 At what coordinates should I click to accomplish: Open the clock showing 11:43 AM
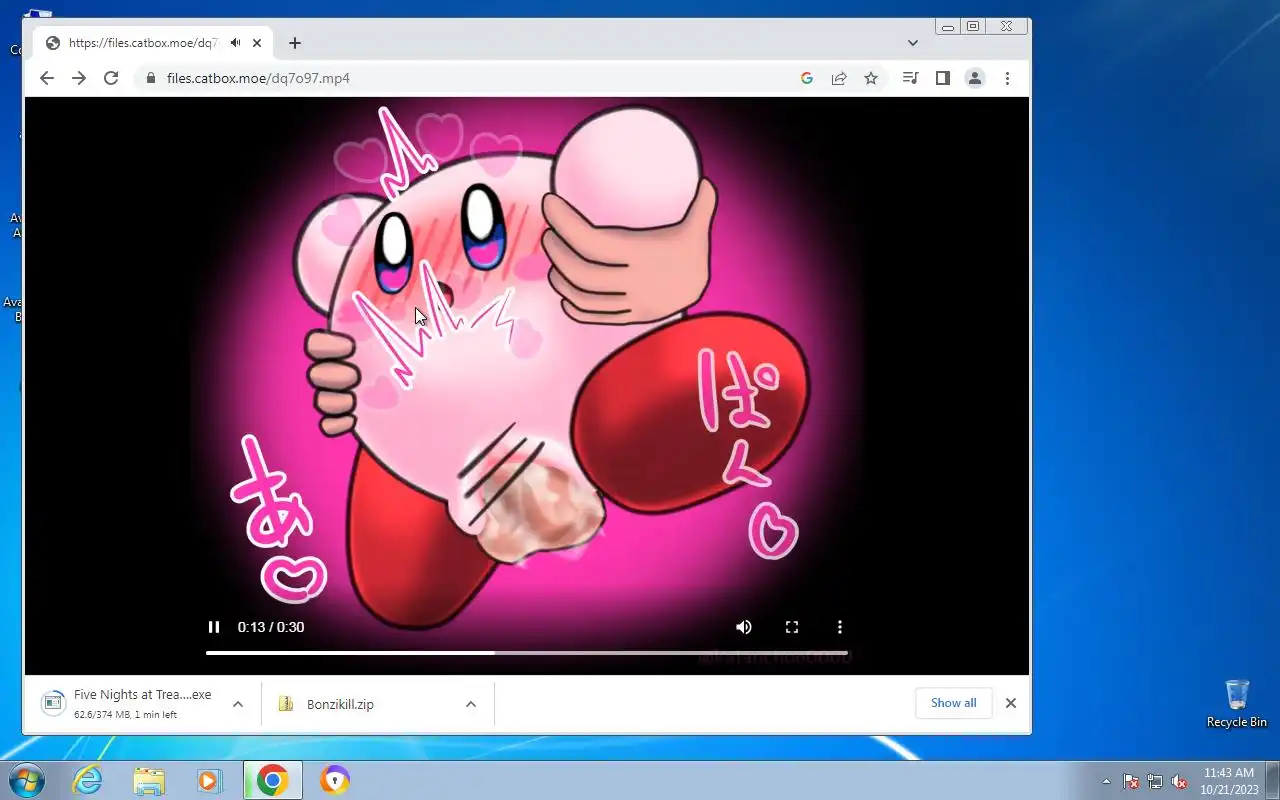1229,780
